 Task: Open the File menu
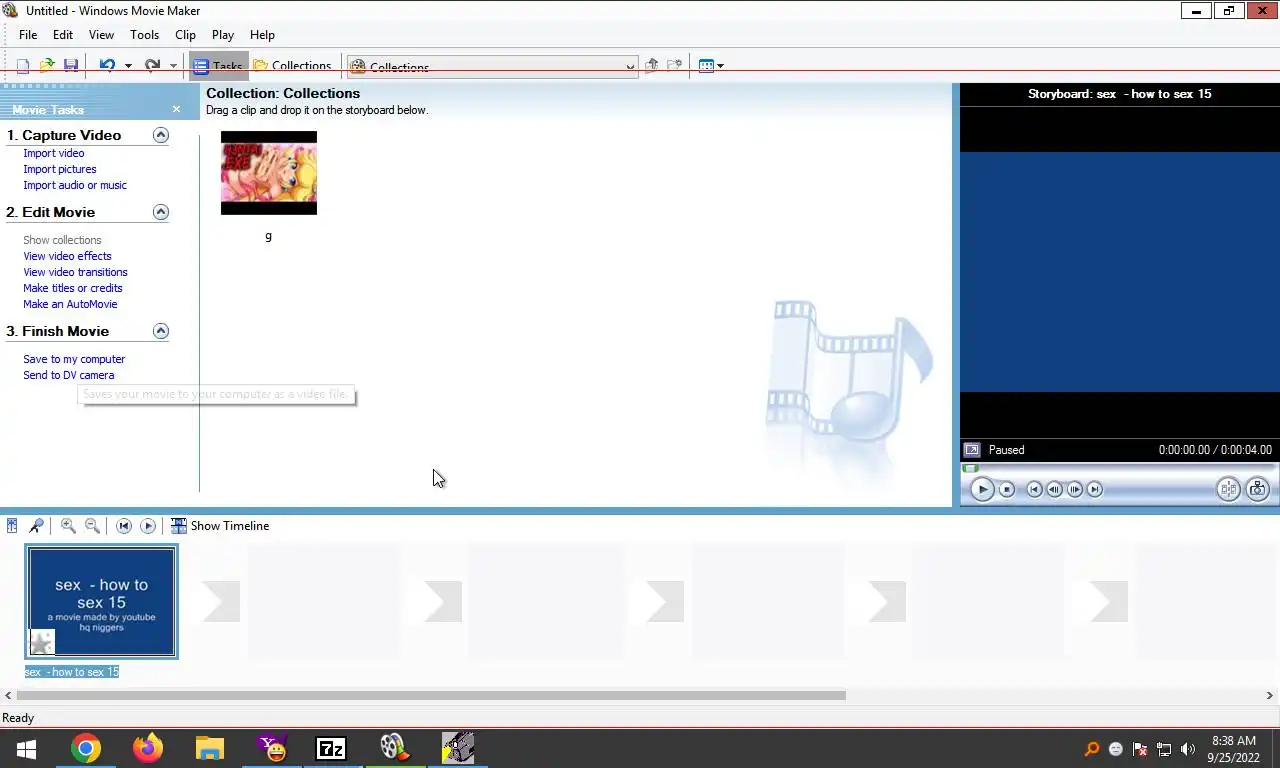pos(28,34)
